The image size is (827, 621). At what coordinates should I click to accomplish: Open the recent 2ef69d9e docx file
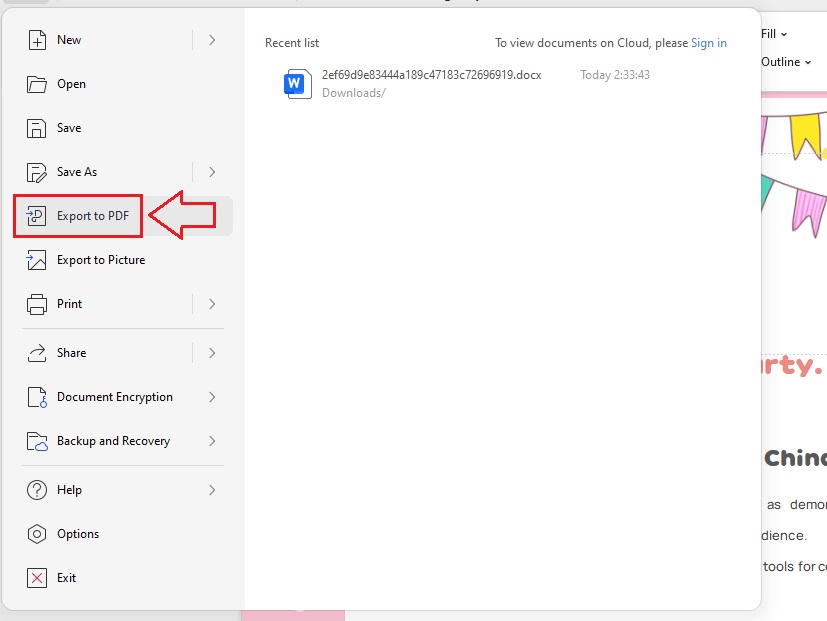(430, 73)
